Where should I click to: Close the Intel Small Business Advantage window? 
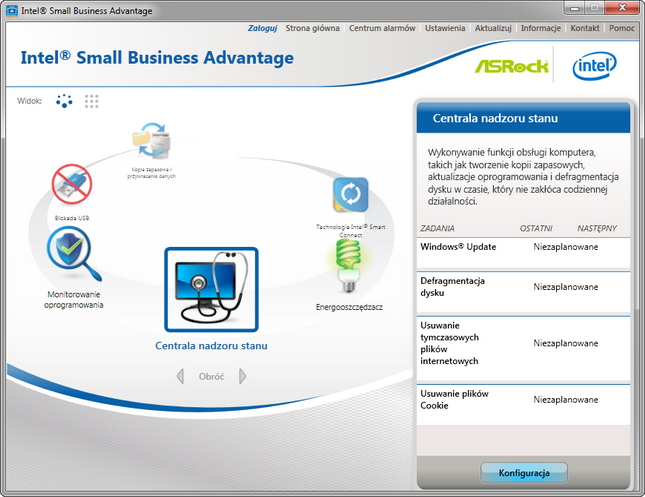coord(622,8)
